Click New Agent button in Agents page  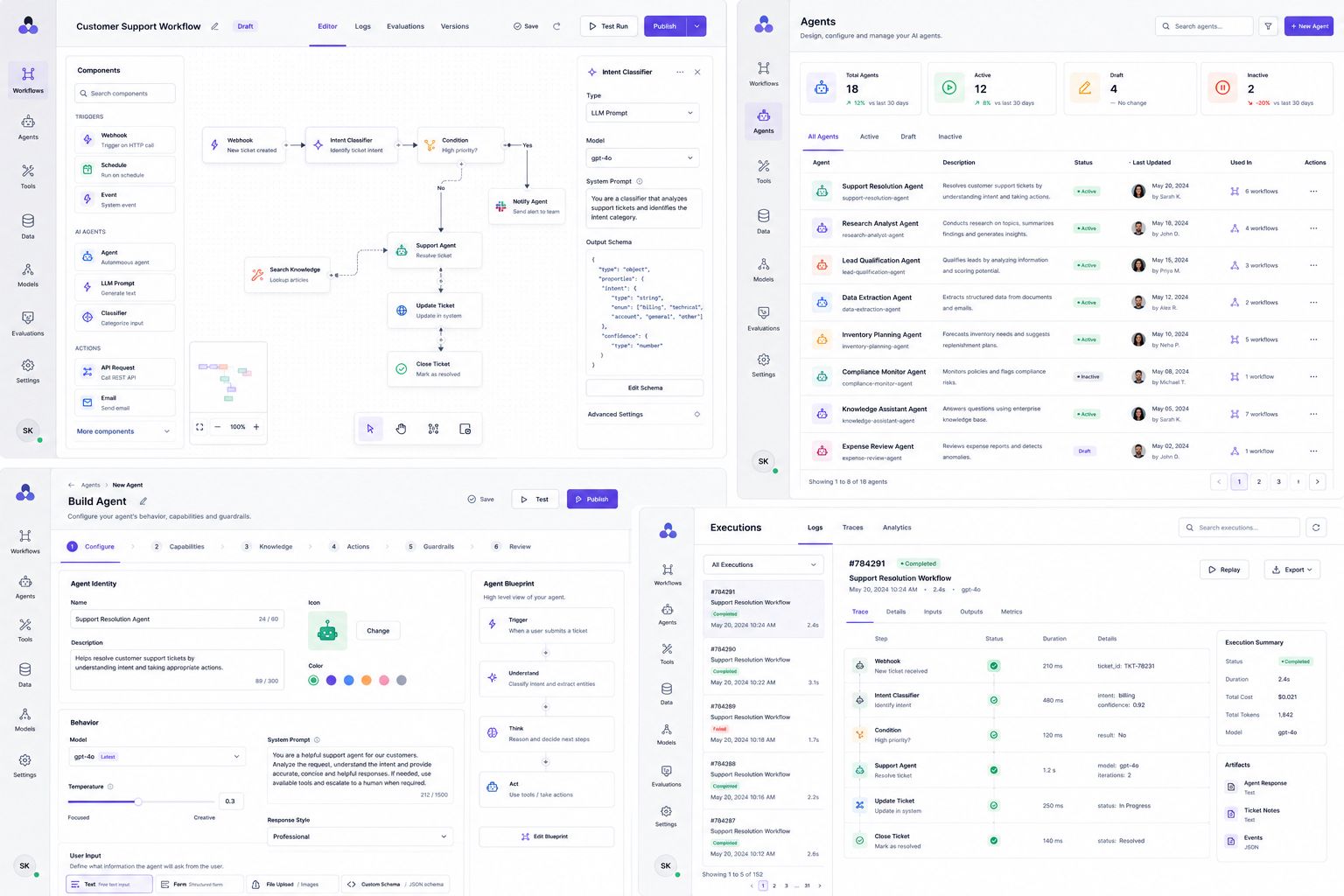(x=1309, y=26)
